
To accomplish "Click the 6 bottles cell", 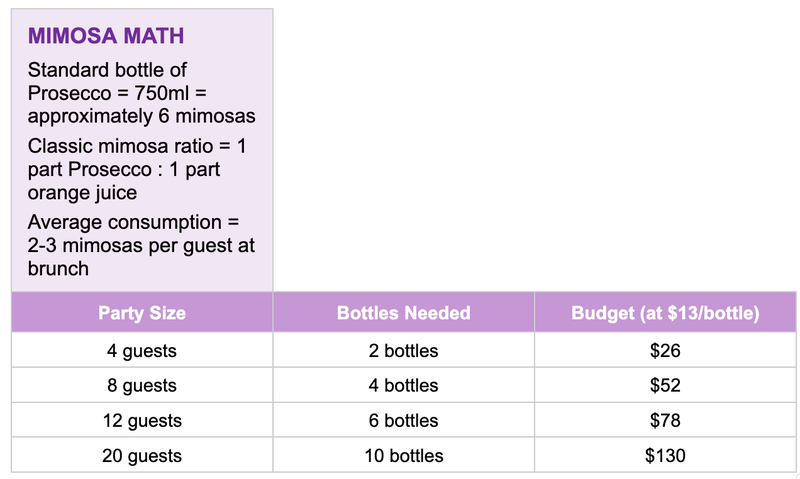I will click(403, 421).
